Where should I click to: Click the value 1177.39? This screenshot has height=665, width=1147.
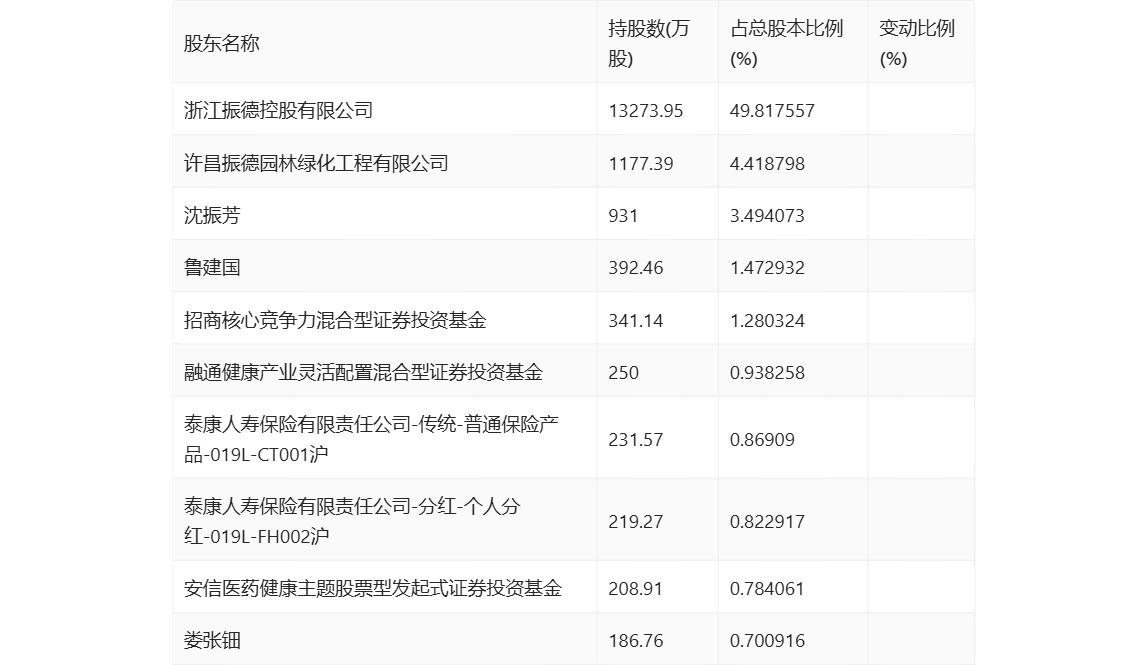(641, 163)
